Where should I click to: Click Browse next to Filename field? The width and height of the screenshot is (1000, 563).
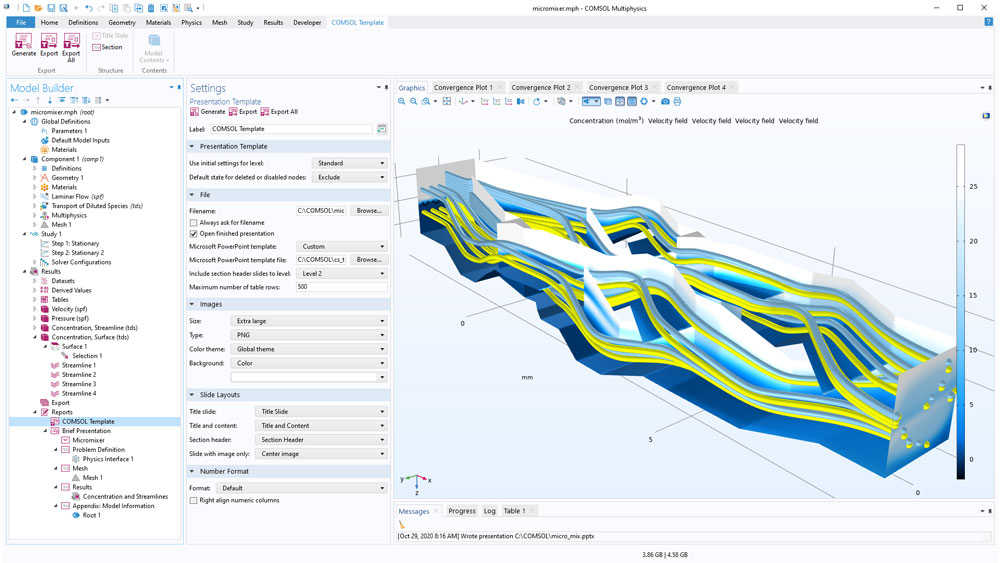[369, 211]
